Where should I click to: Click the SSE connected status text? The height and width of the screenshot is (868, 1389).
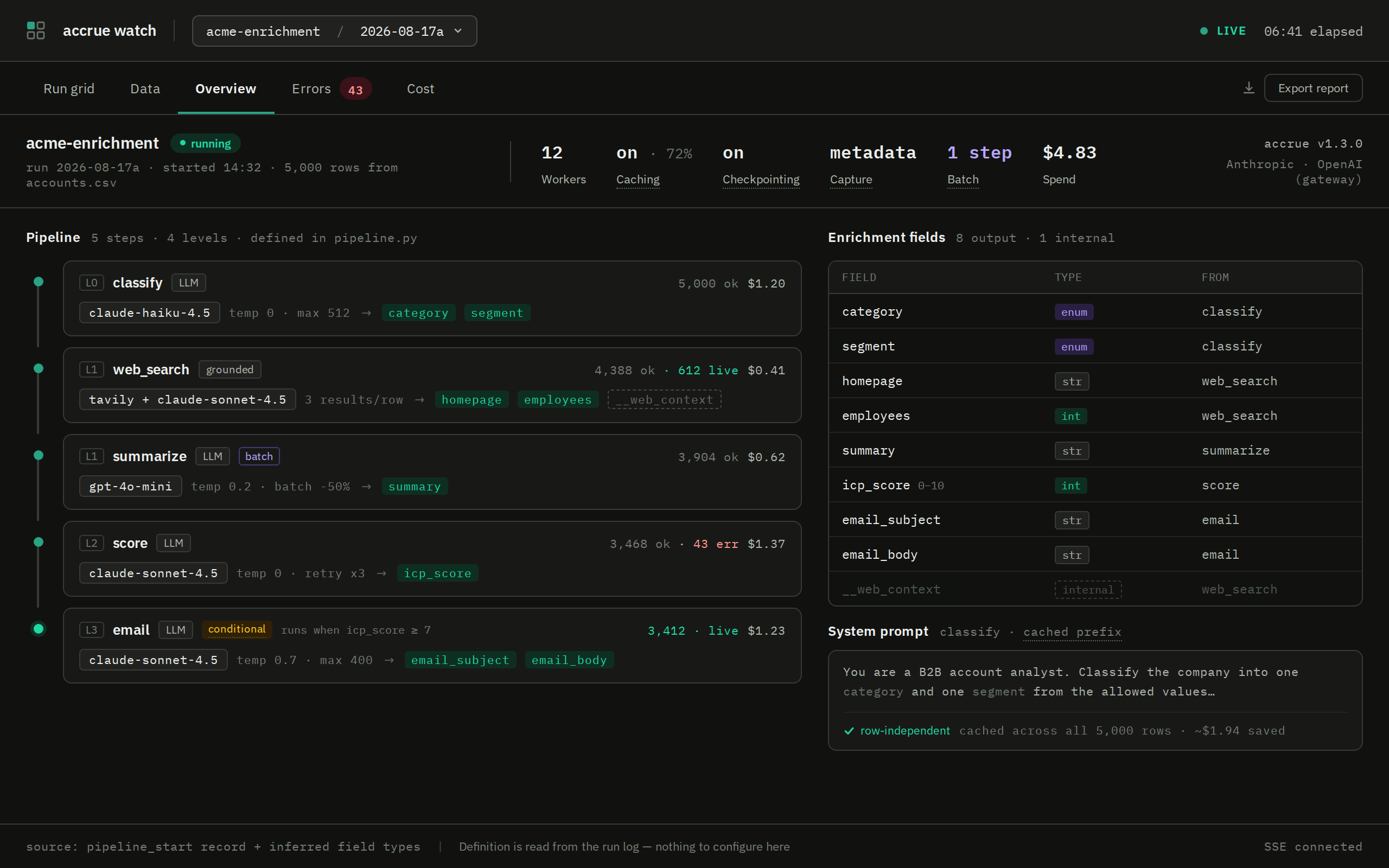pyautogui.click(x=1312, y=847)
